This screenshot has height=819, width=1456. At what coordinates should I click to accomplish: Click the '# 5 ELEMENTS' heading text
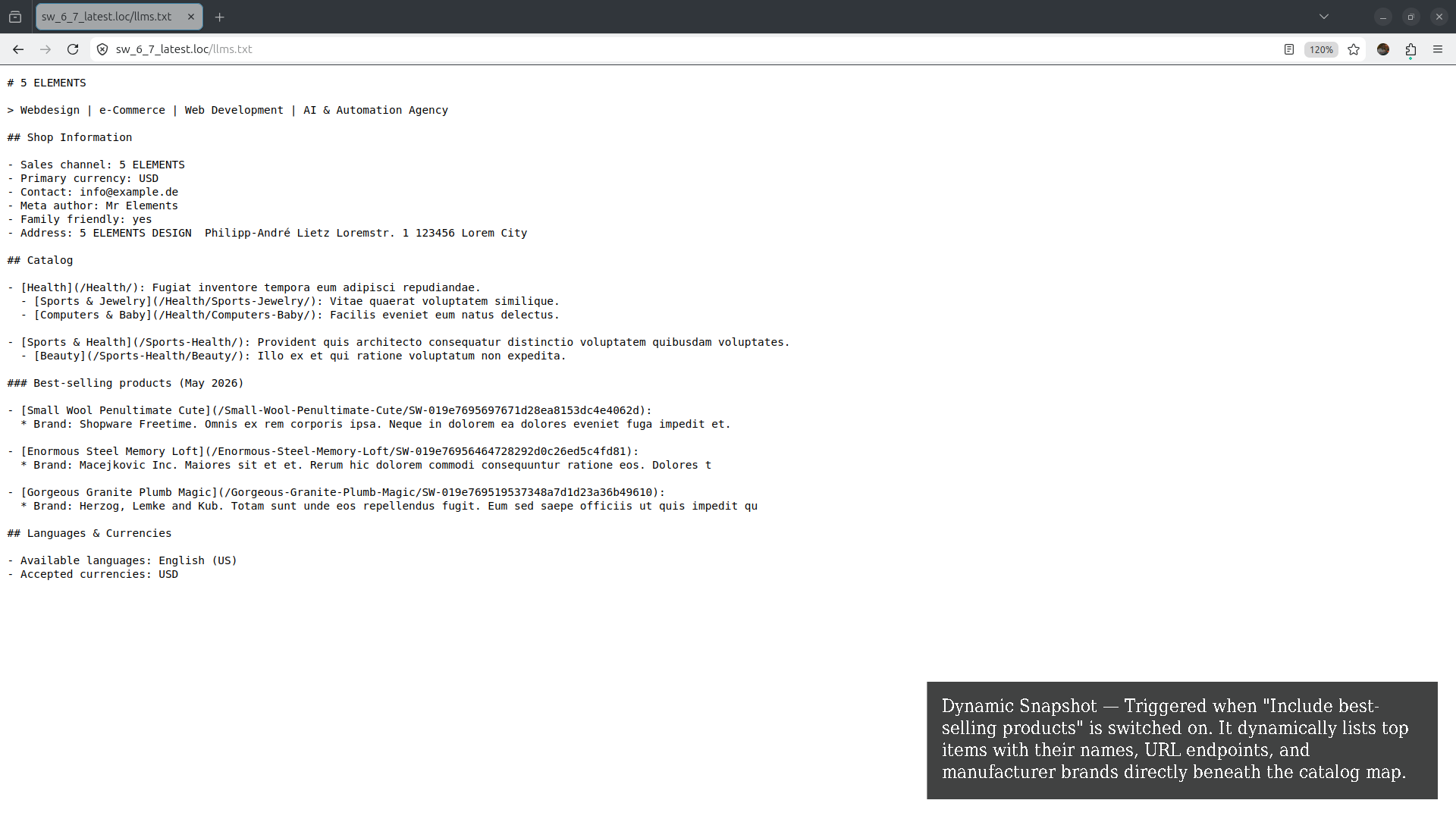(47, 83)
